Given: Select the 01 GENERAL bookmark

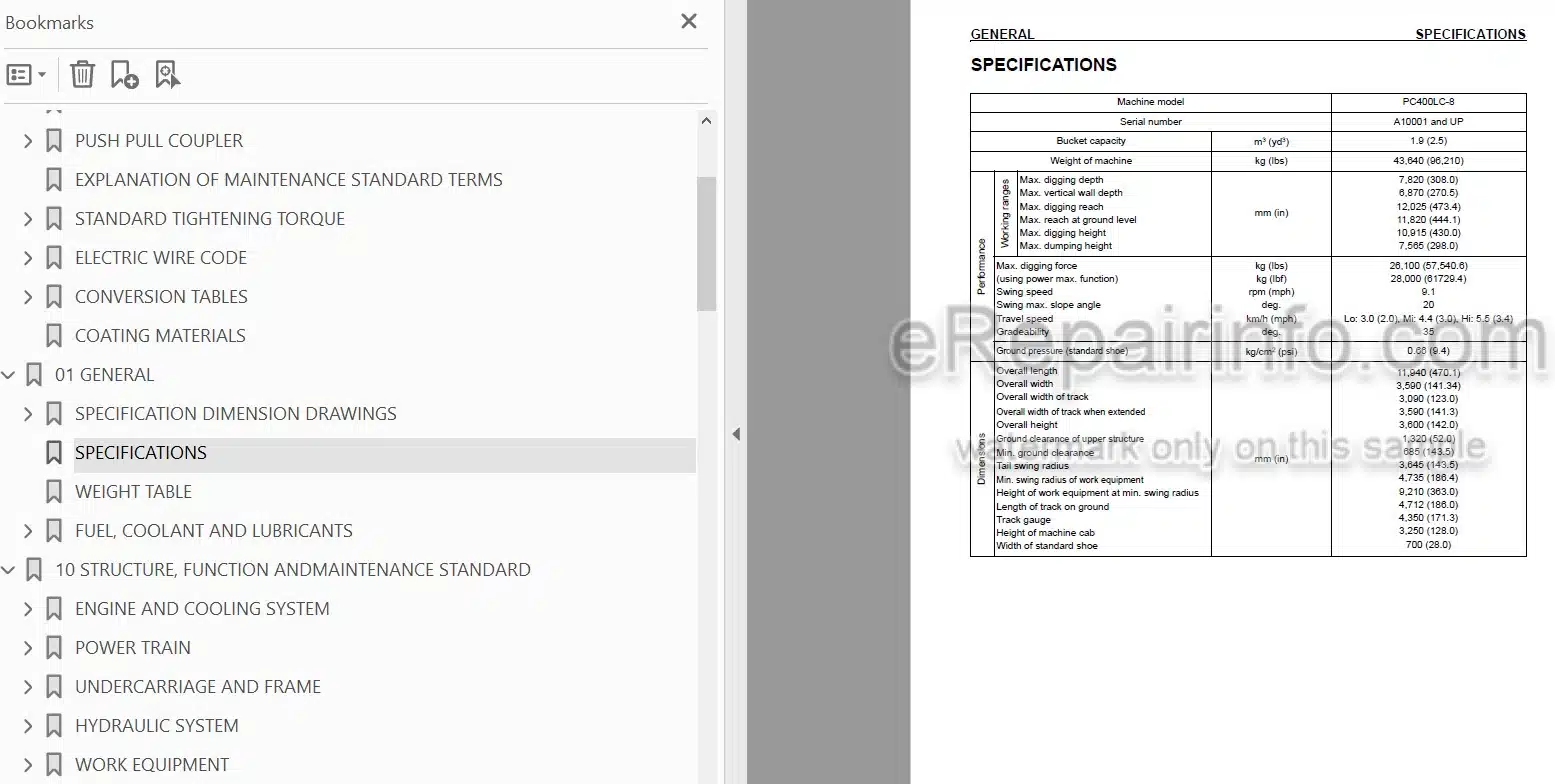Looking at the screenshot, I should [x=105, y=375].
